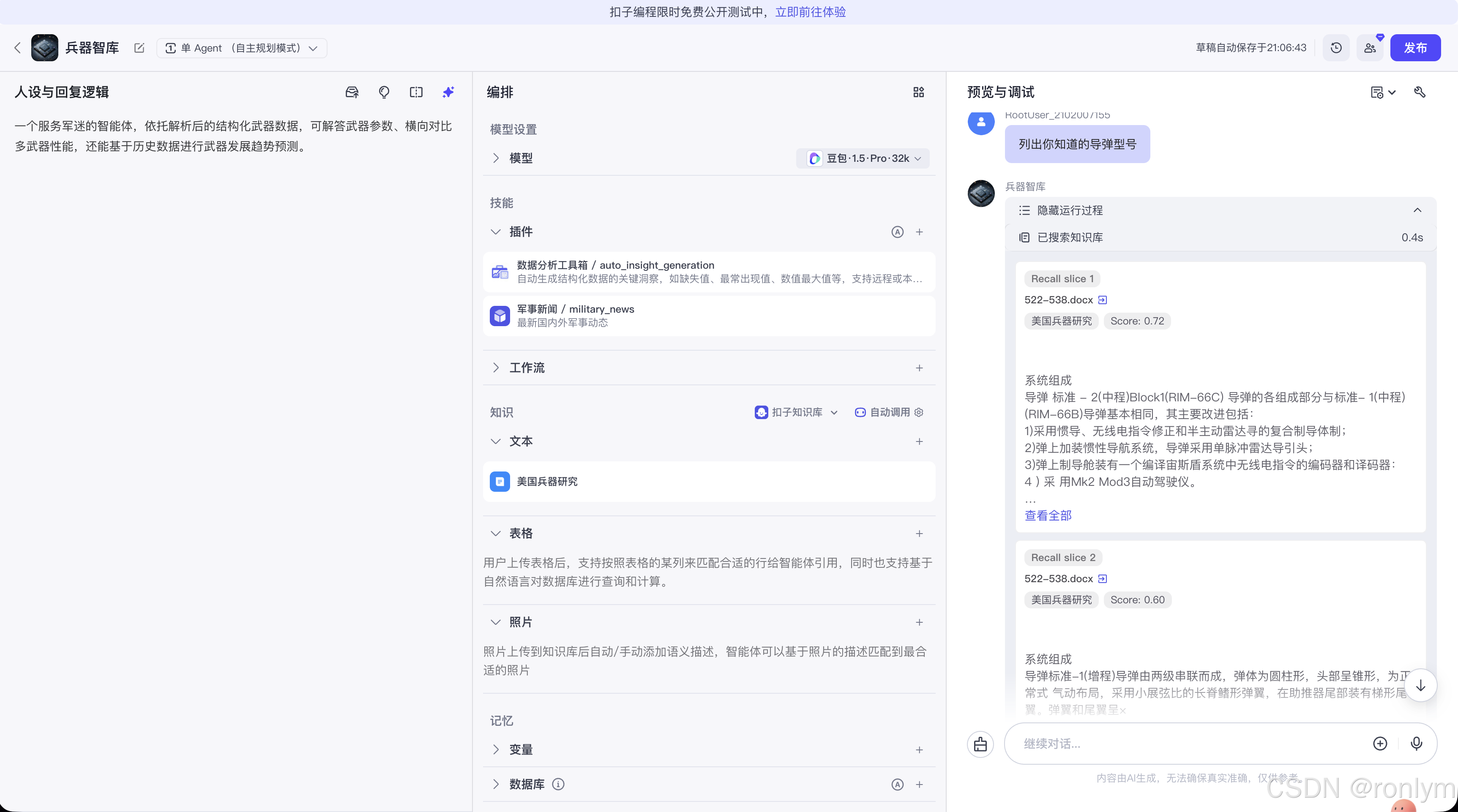Click the 美国兵器研究 tag in slice 1

(x=1061, y=321)
